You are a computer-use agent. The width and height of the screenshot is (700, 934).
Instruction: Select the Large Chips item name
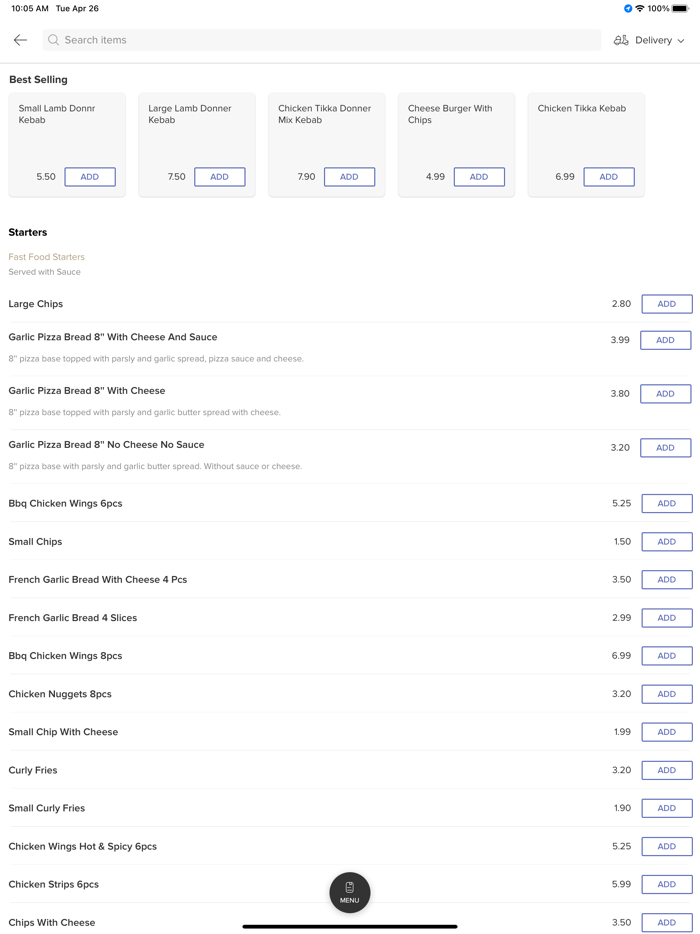36,304
